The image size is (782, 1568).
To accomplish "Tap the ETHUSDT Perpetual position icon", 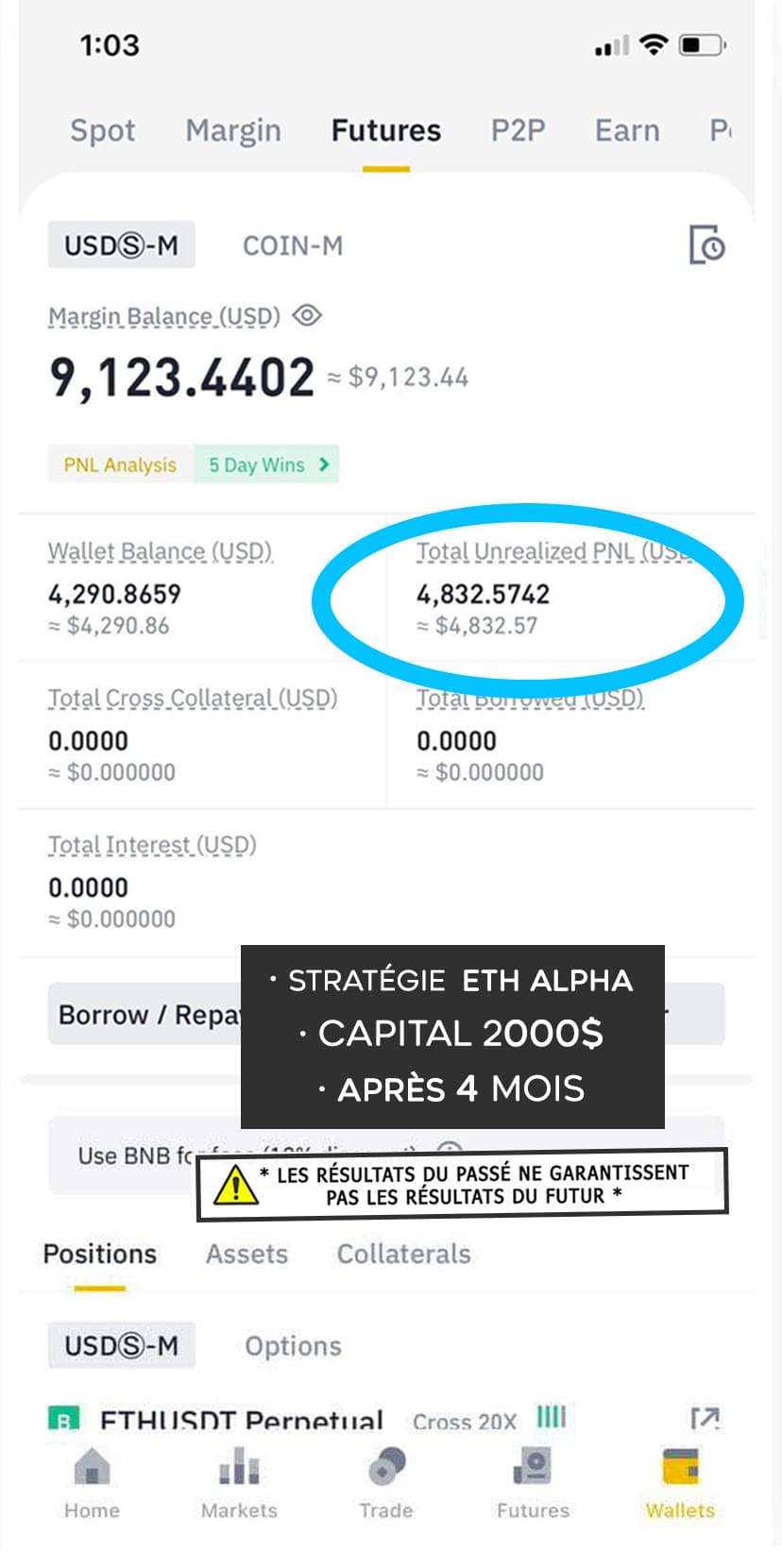I will tap(63, 1419).
